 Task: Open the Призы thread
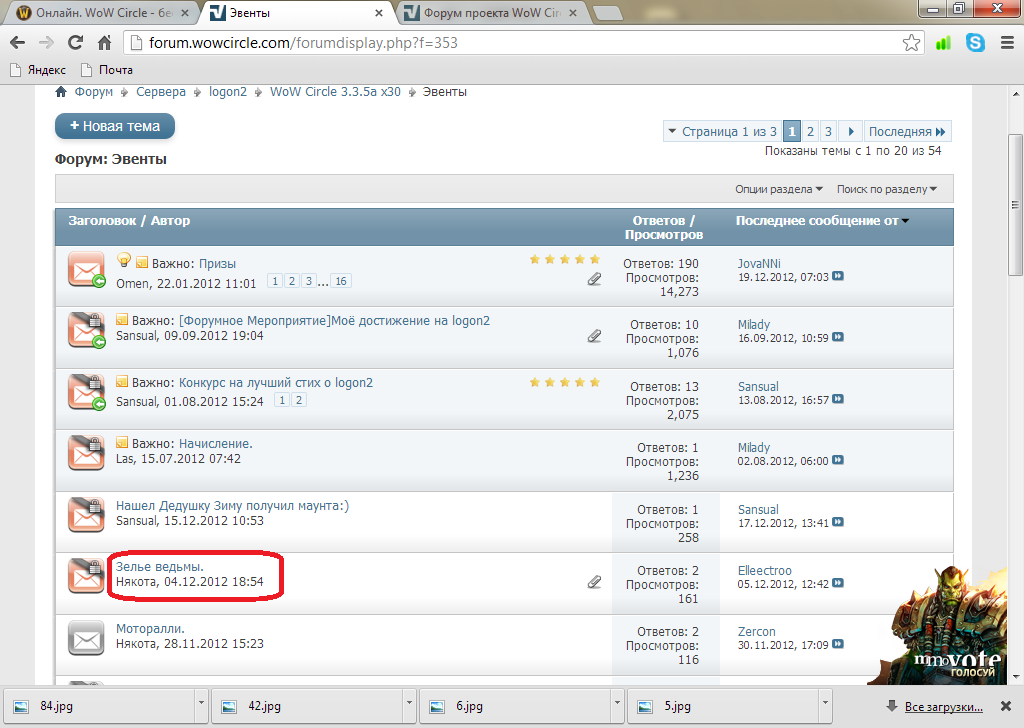click(x=217, y=264)
